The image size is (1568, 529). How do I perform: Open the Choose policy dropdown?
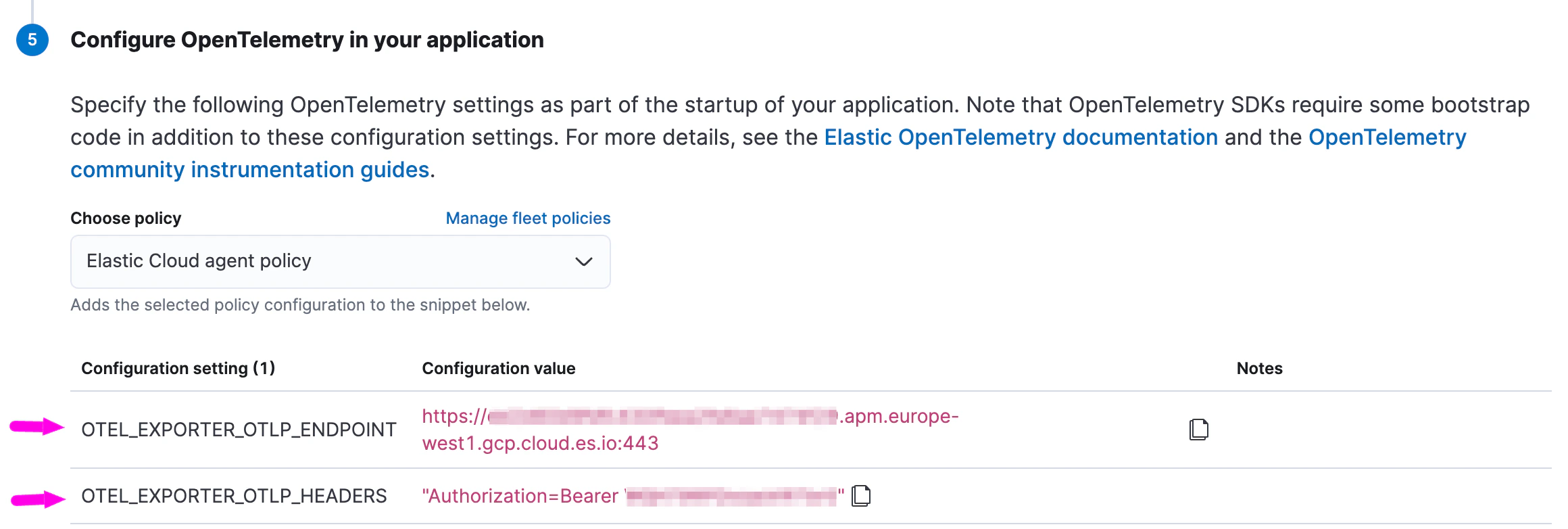(339, 262)
